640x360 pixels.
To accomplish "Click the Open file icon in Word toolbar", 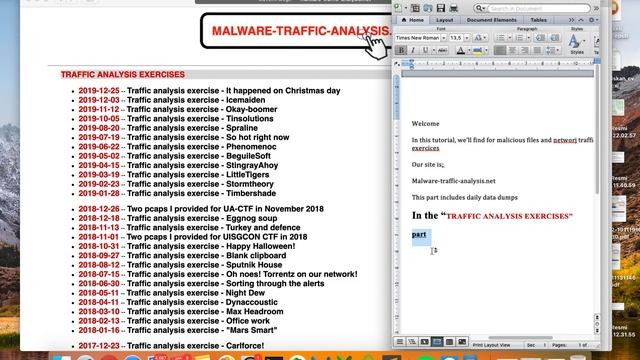I will (428, 8).
